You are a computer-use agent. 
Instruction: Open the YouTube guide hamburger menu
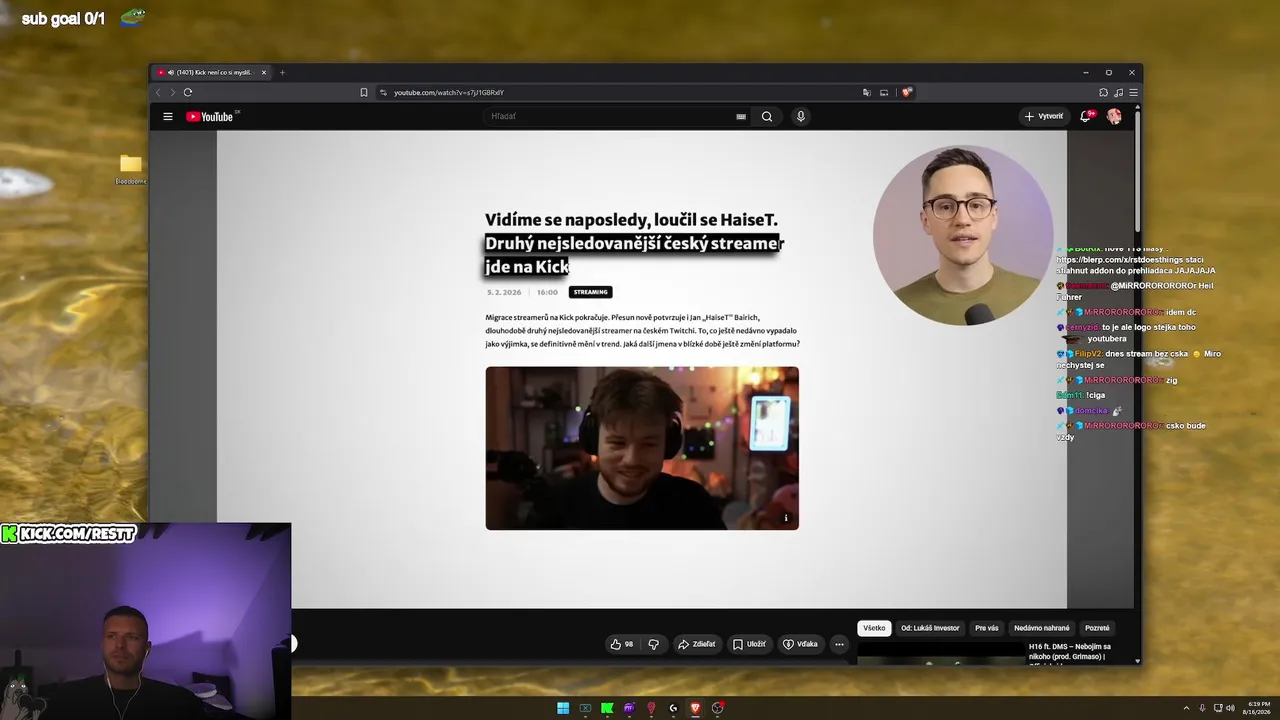(x=168, y=117)
